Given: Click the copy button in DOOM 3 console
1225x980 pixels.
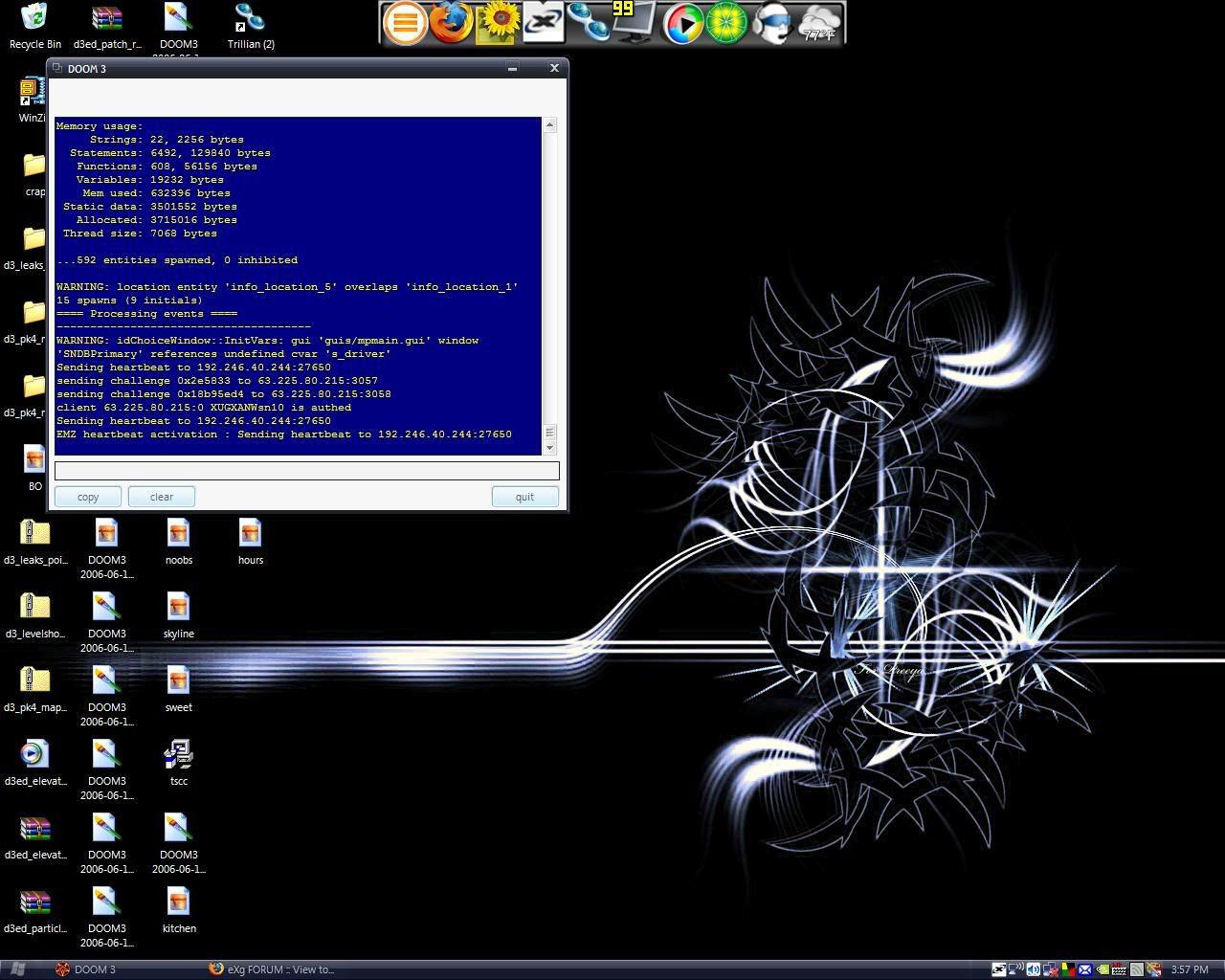Looking at the screenshot, I should click(x=88, y=497).
